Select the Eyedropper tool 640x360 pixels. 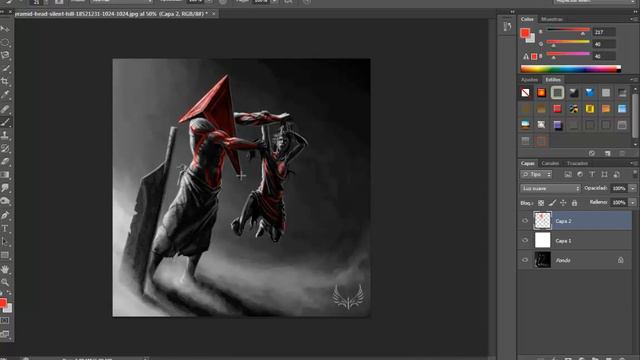point(5,94)
